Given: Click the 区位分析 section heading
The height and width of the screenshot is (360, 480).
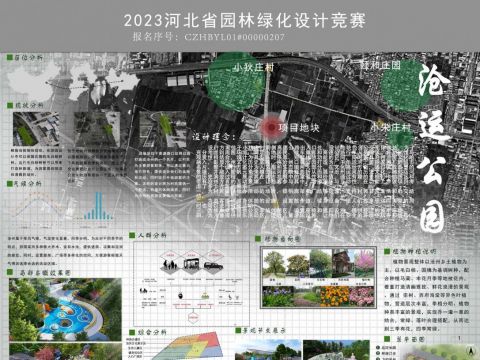Looking at the screenshot, I should (x=28, y=58).
